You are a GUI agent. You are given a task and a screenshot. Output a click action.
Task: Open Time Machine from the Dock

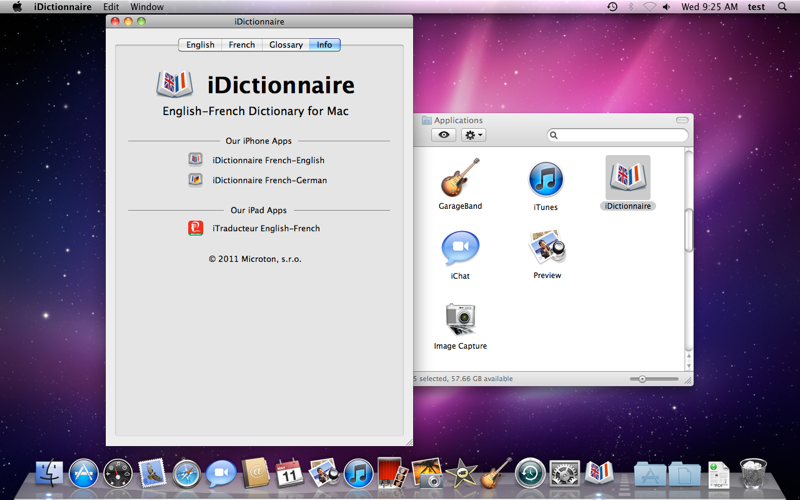(530, 473)
